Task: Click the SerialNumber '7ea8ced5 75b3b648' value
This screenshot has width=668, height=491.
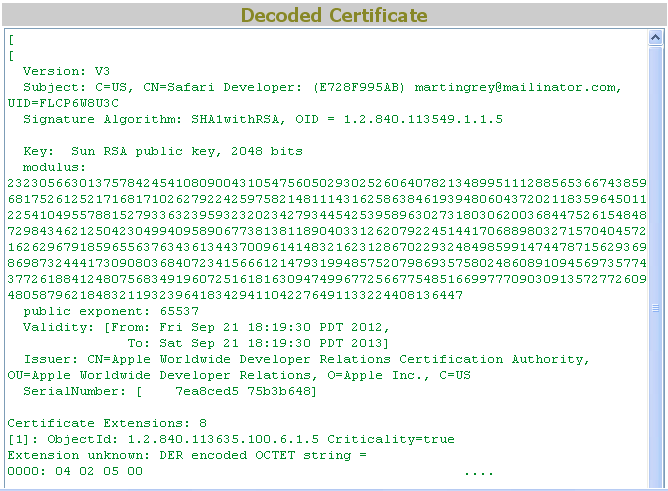Action: pyautogui.click(x=245, y=391)
